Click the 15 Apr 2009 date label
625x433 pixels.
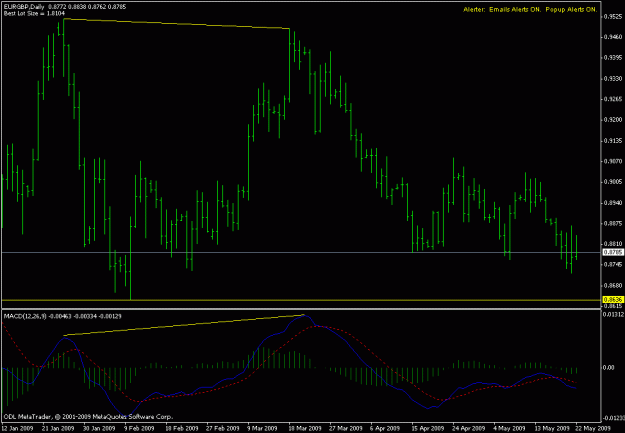tap(427, 429)
